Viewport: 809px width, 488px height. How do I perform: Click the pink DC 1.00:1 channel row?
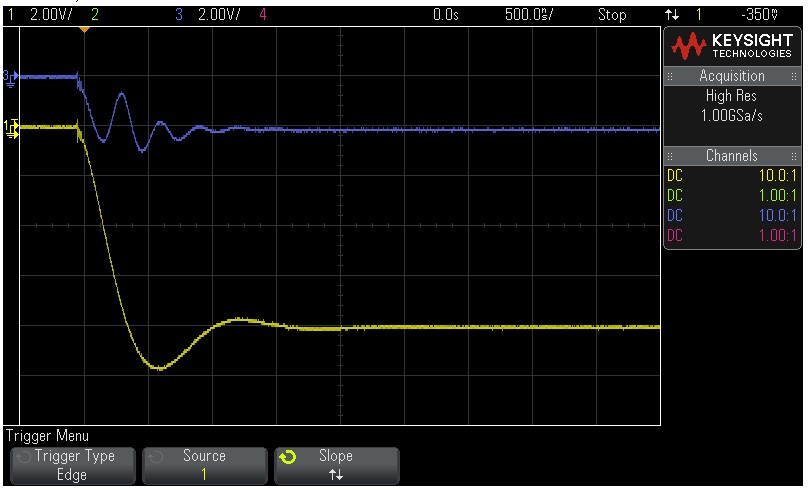point(732,235)
